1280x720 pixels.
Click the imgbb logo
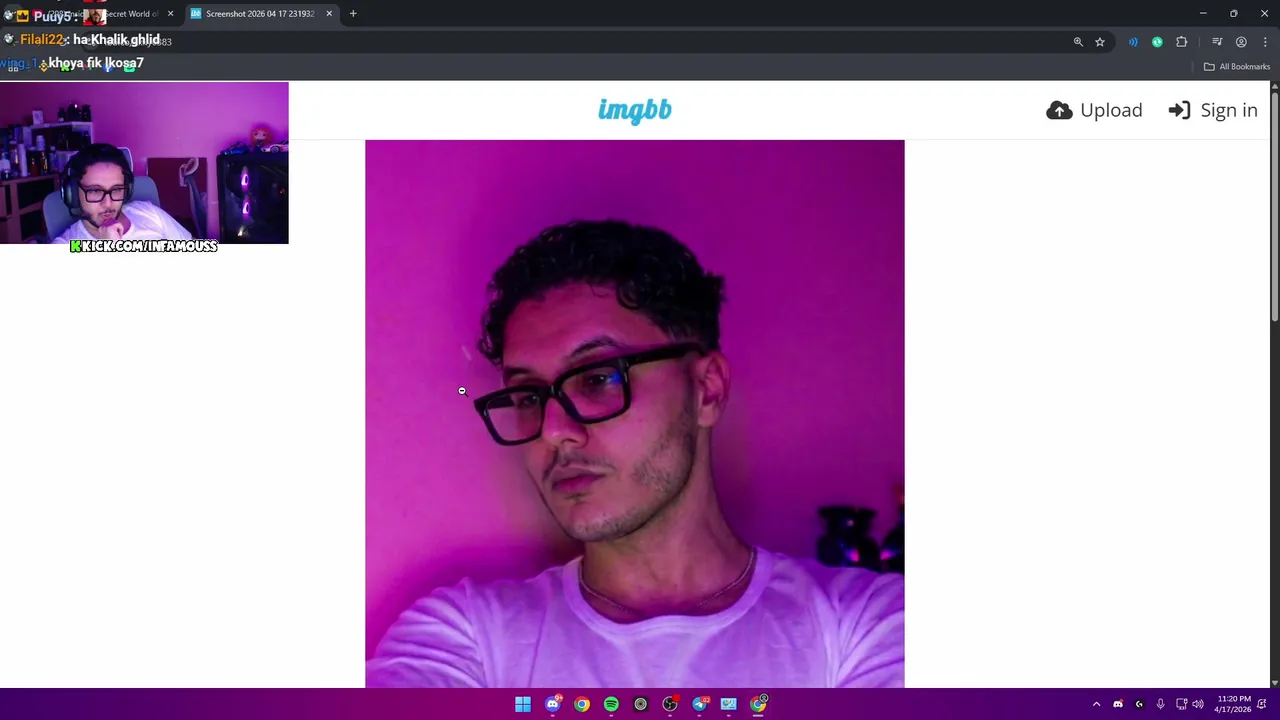pos(635,110)
